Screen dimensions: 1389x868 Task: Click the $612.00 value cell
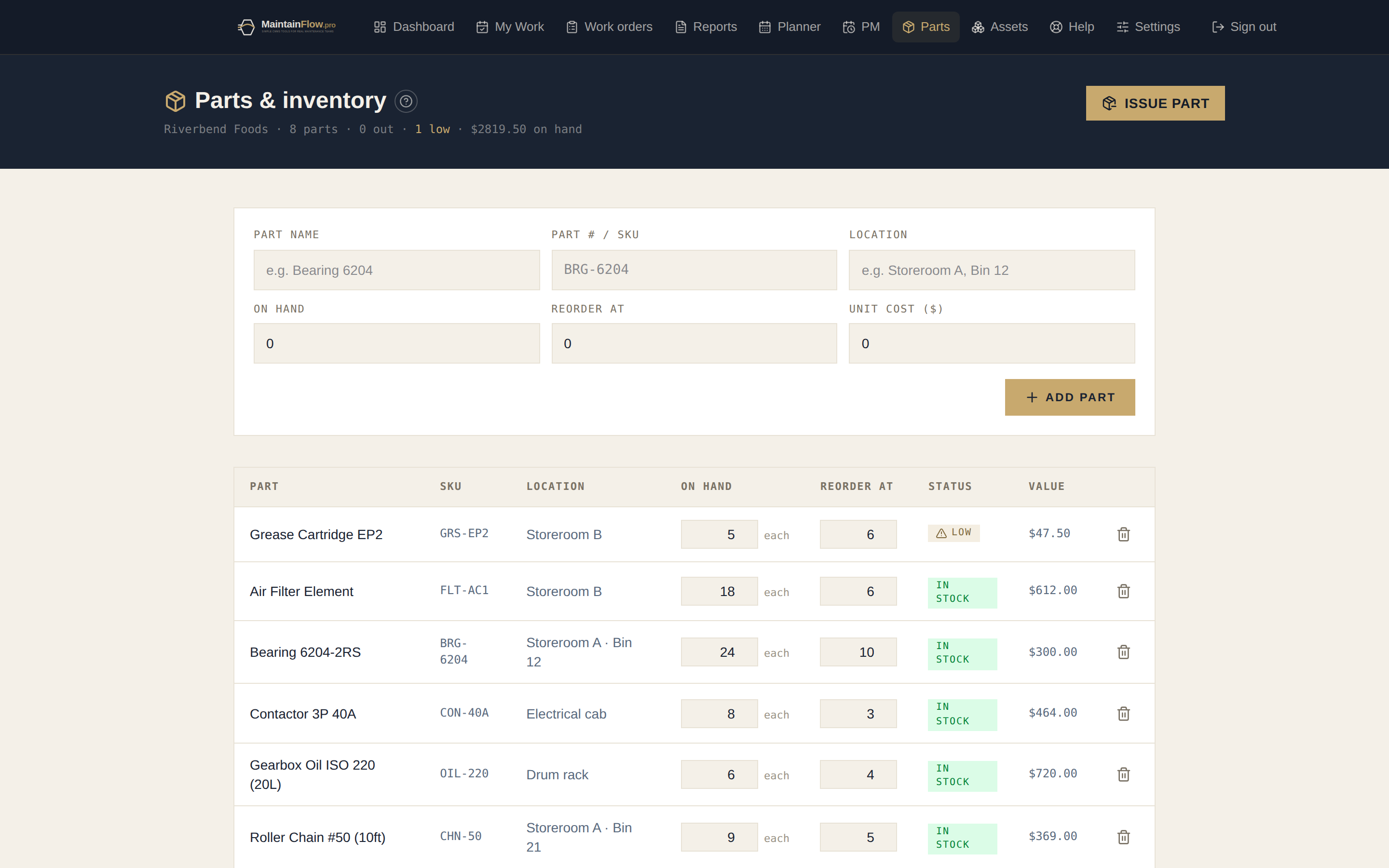tap(1053, 590)
